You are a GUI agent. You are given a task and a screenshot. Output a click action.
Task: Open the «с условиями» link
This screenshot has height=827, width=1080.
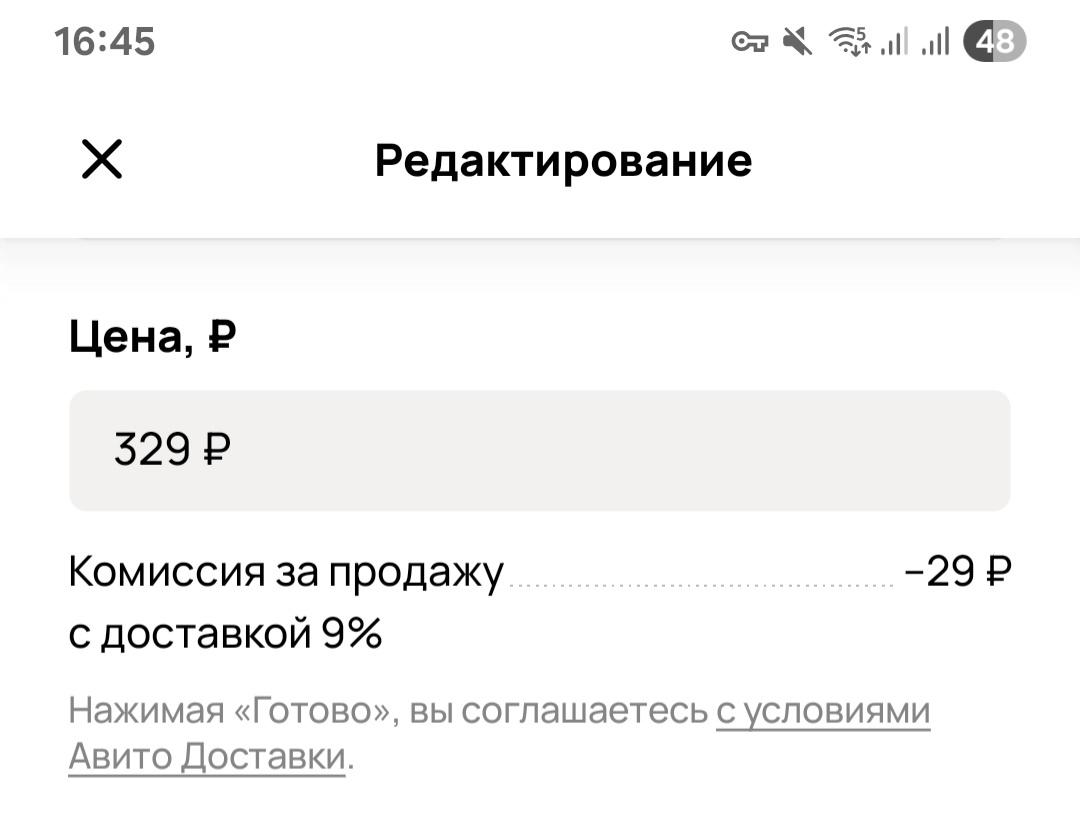(x=823, y=711)
